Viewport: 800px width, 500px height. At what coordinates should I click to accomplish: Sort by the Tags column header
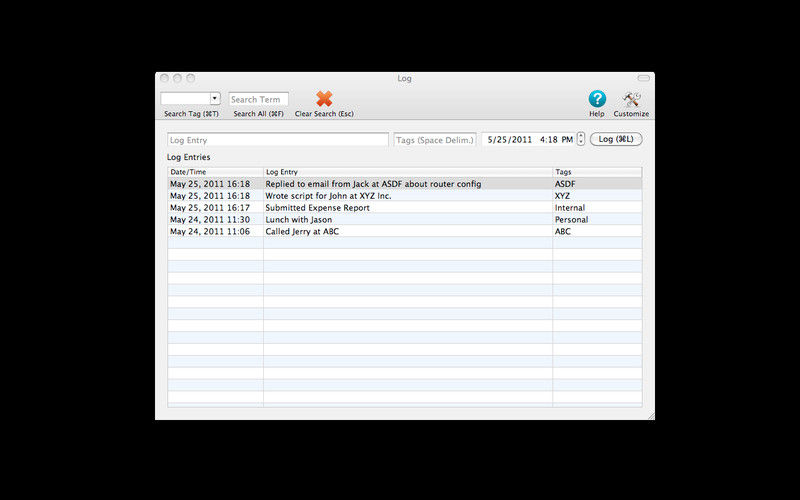click(x=597, y=172)
